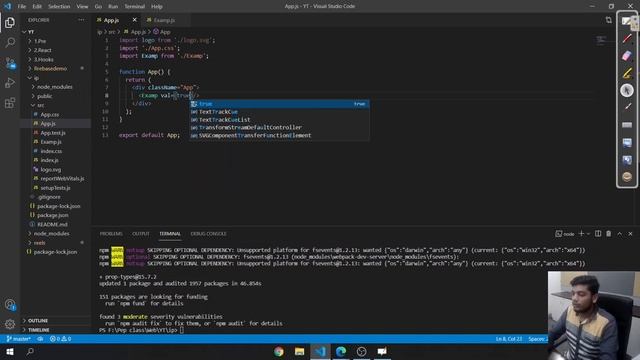Kill the terminal with the trash icon
This screenshot has height=360, width=640.
[x=609, y=233]
